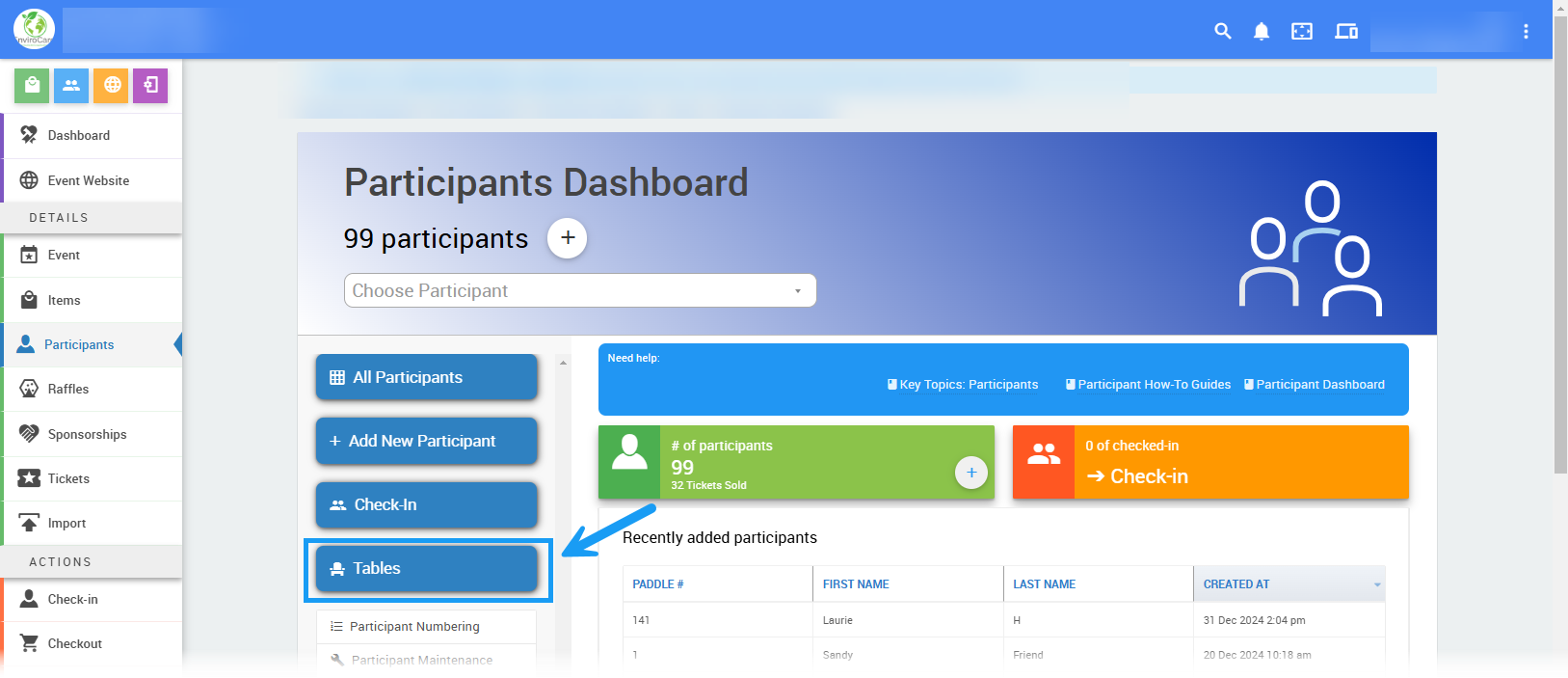
Task: Open the Choose Participant dropdown
Action: coord(579,290)
